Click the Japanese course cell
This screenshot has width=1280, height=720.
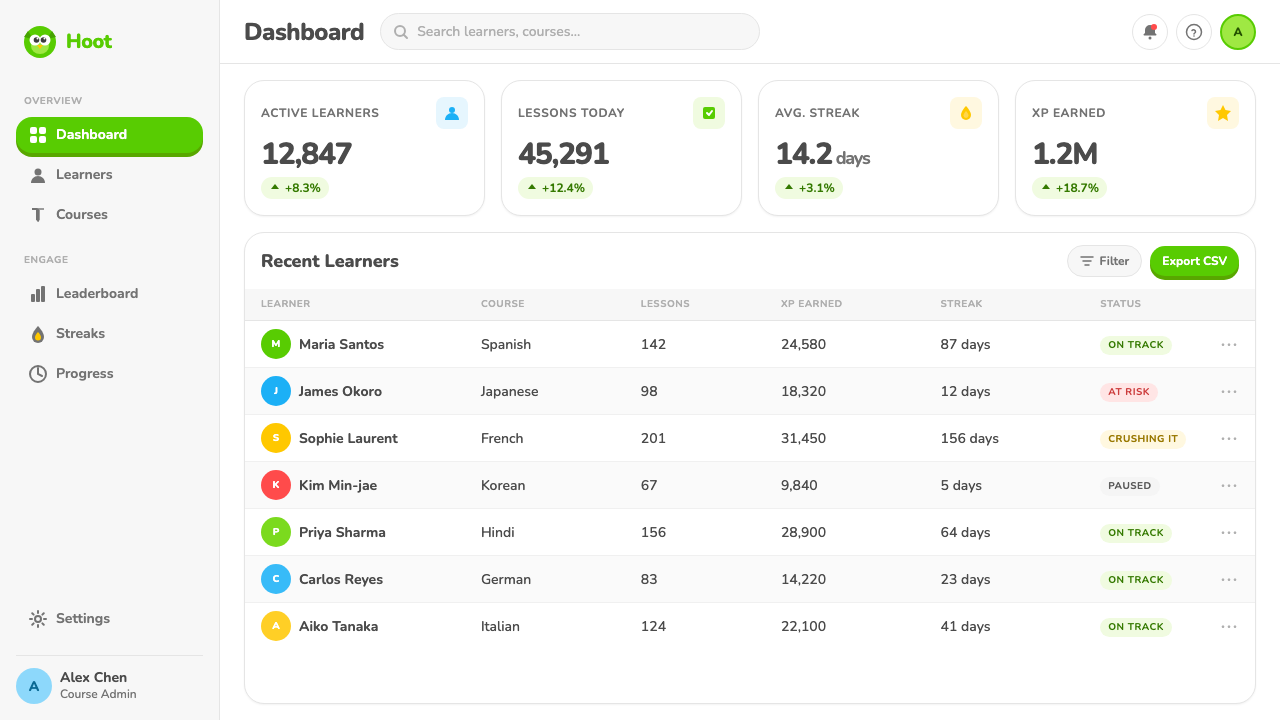[510, 391]
